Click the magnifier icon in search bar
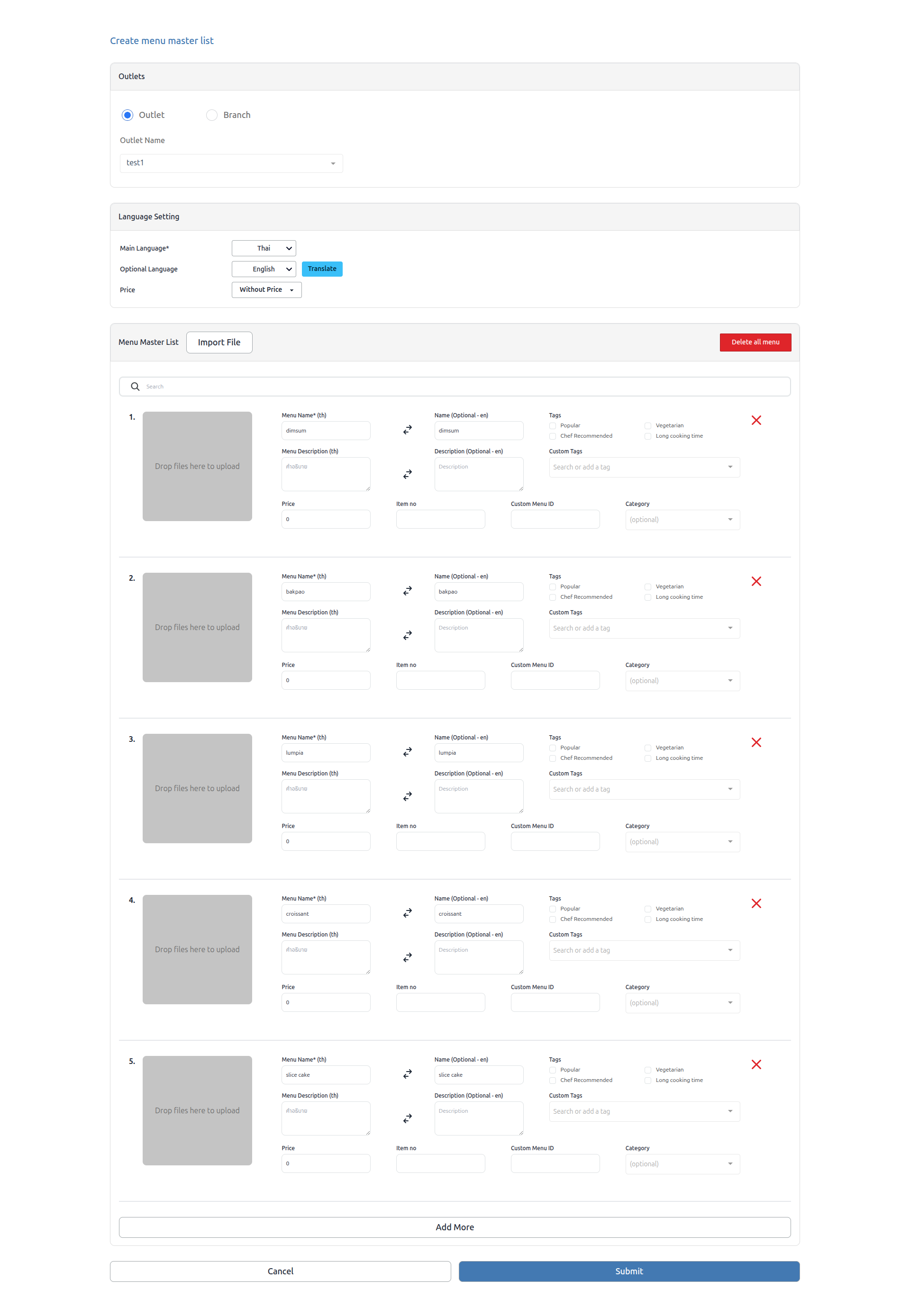 135,387
